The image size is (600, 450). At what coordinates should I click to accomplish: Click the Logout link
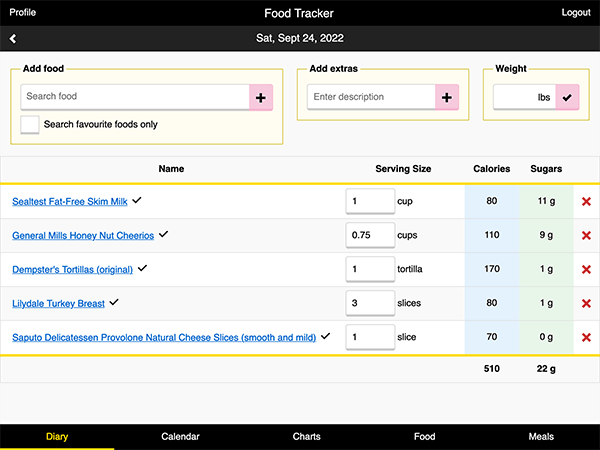576,13
